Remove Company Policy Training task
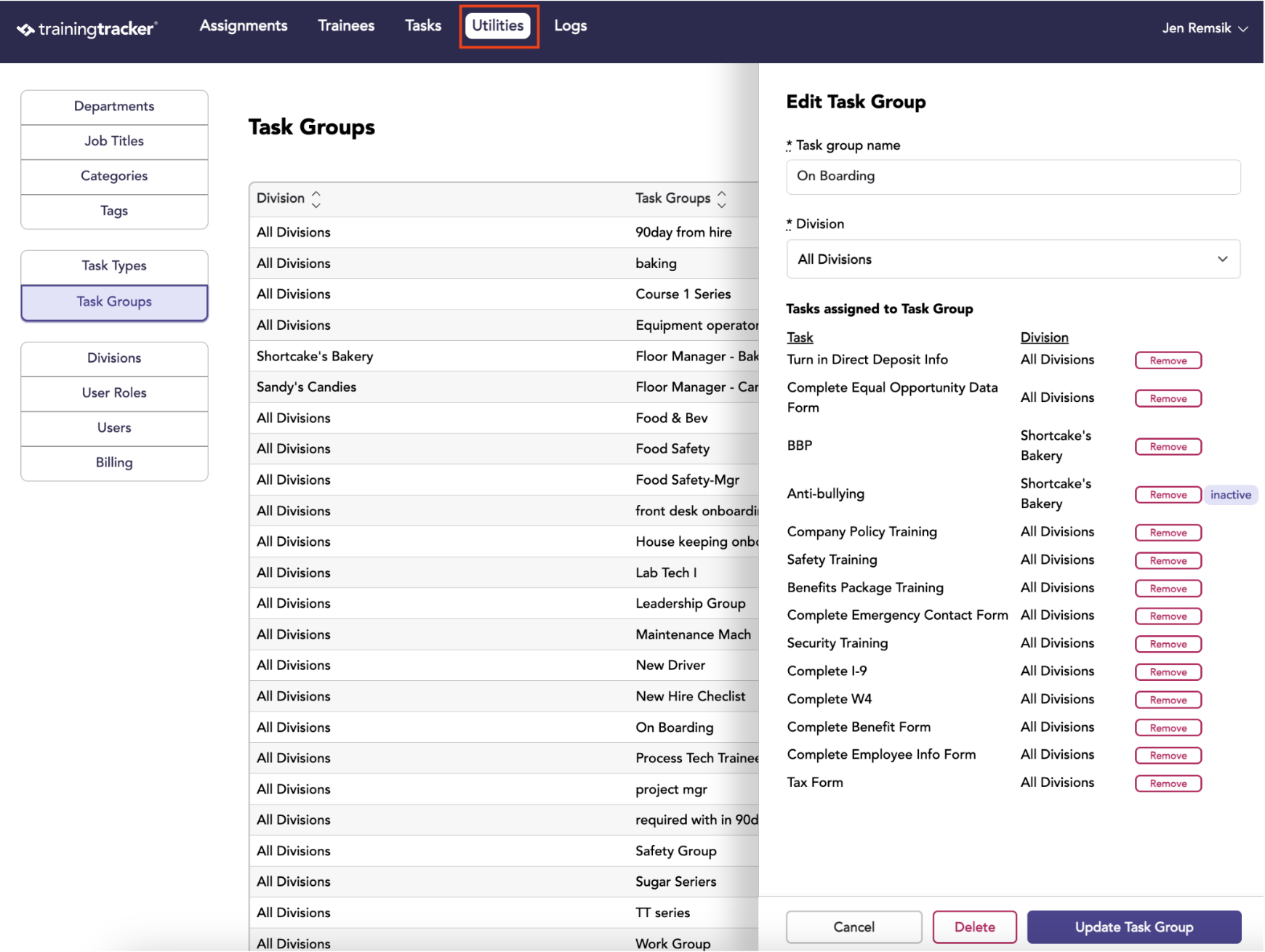 [x=1168, y=533]
